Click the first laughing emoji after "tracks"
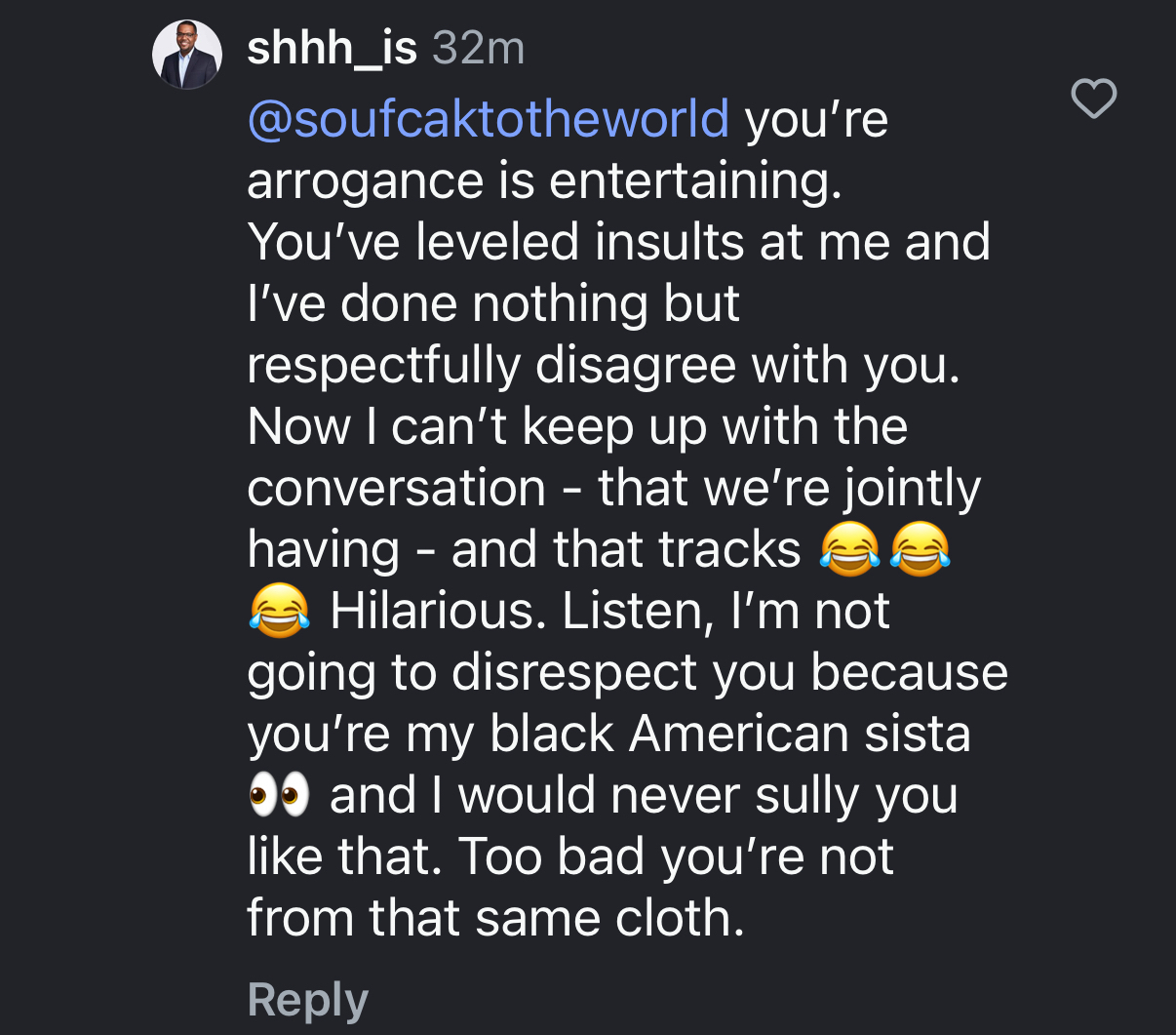The image size is (1176, 1035). (849, 549)
